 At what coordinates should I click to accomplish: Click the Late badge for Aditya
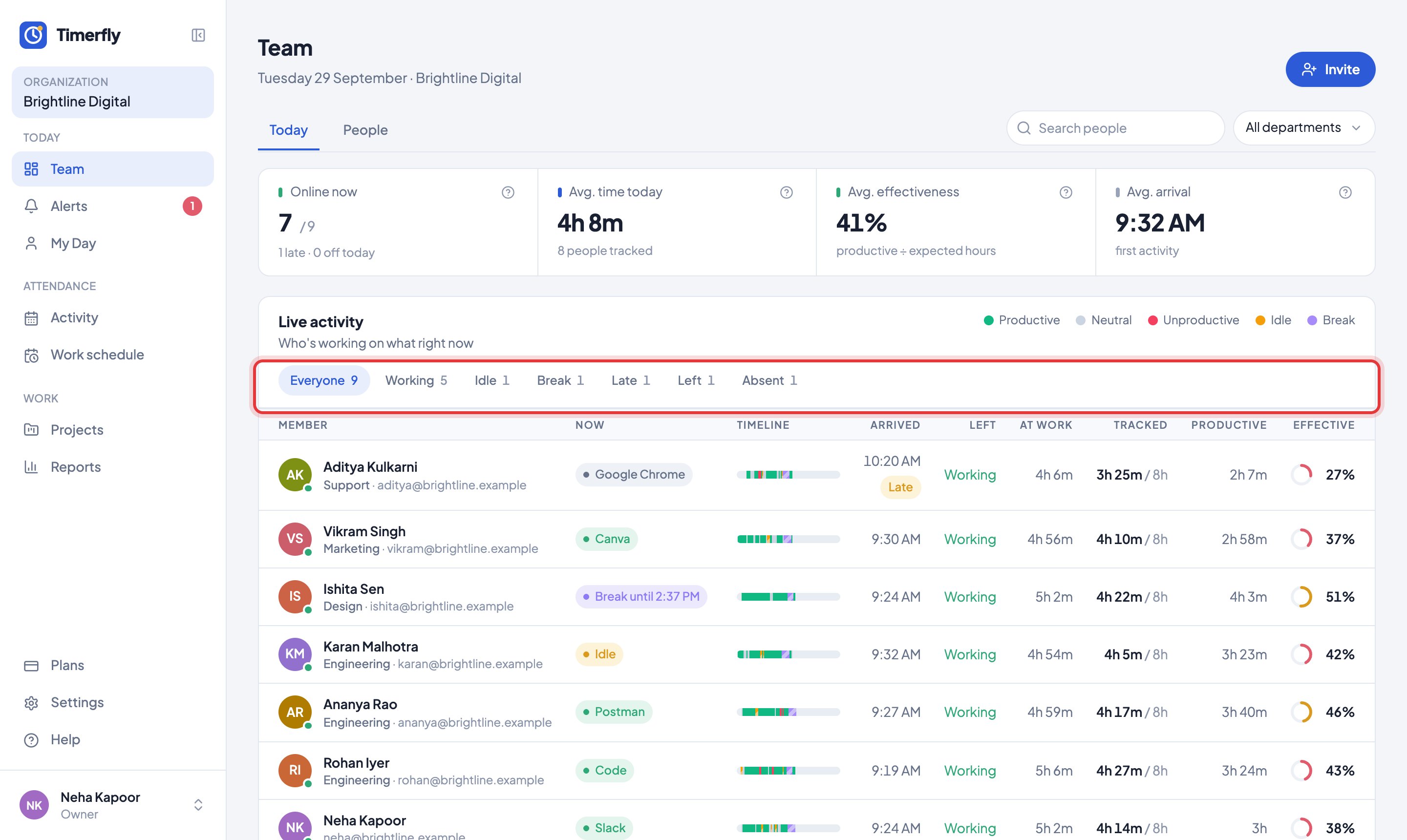click(900, 487)
